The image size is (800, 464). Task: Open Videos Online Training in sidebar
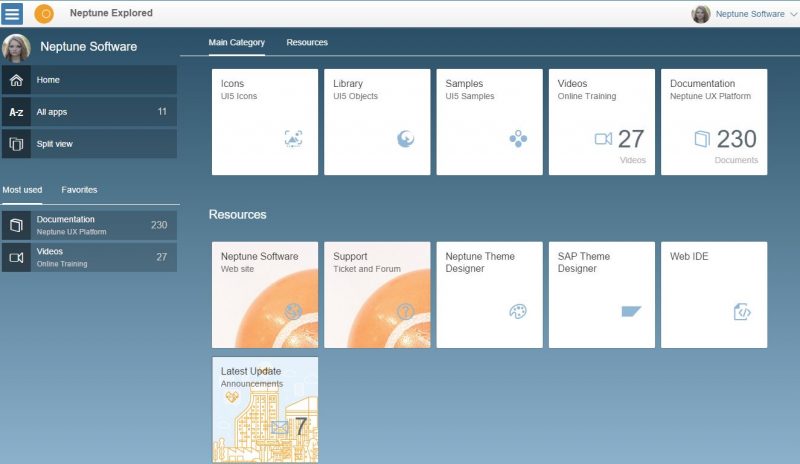[x=89, y=257]
